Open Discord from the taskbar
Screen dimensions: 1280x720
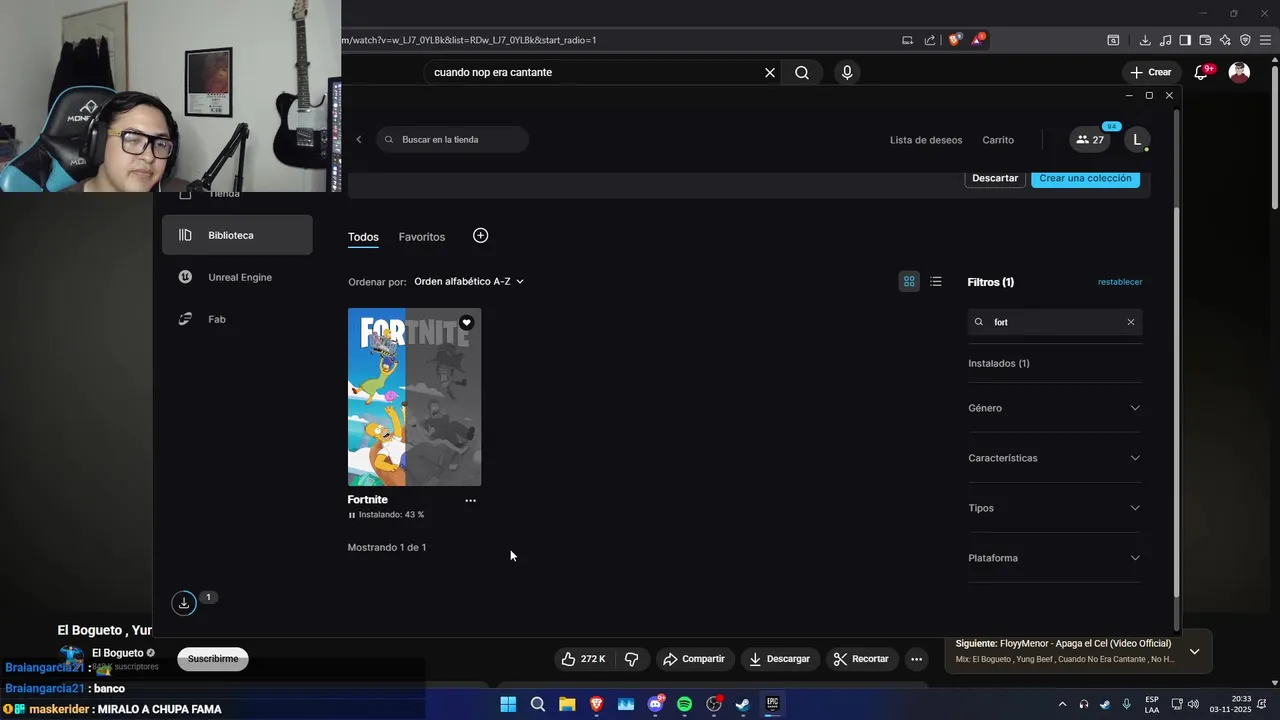tap(655, 704)
